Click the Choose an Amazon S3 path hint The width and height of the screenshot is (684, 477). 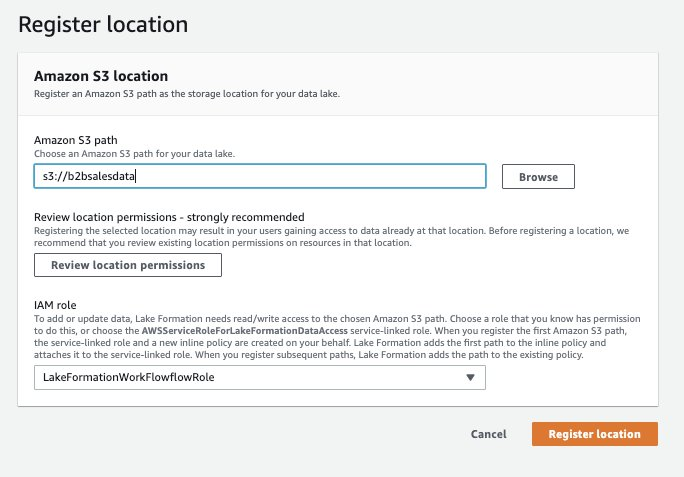tap(133, 153)
